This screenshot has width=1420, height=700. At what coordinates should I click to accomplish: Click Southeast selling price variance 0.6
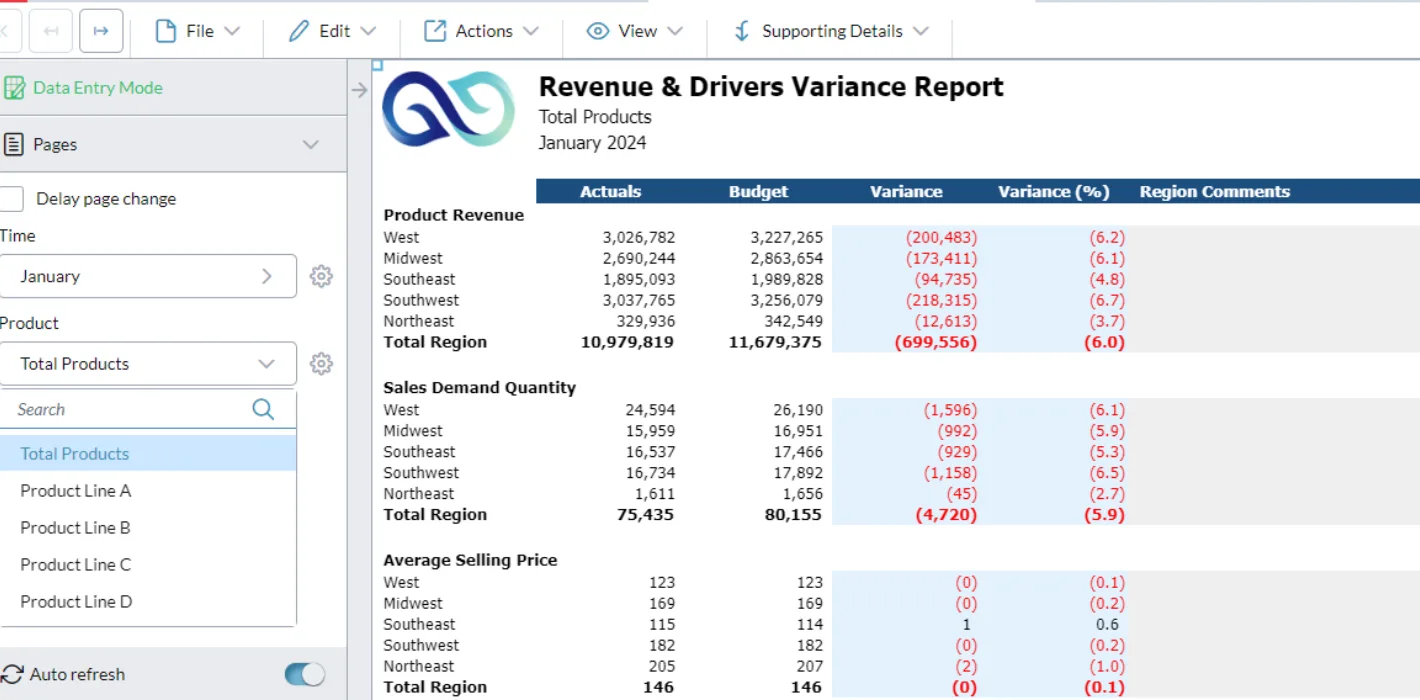(x=1107, y=624)
